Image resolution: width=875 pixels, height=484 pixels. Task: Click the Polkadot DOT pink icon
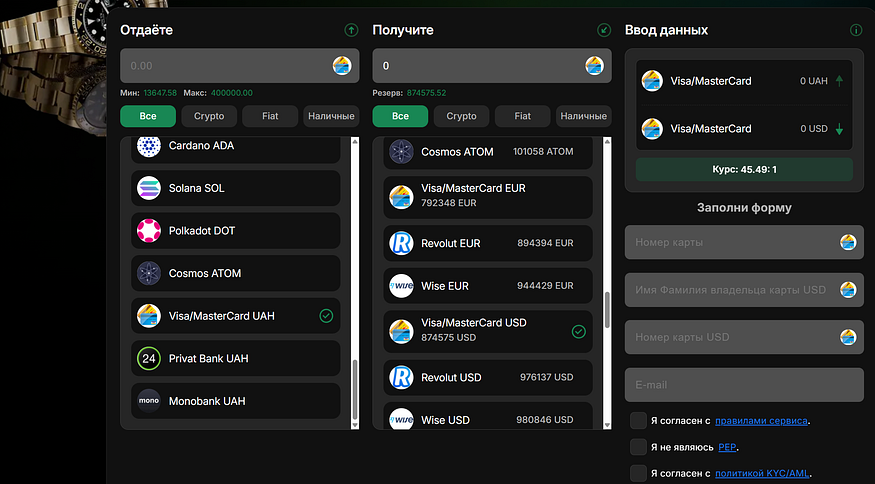149,231
